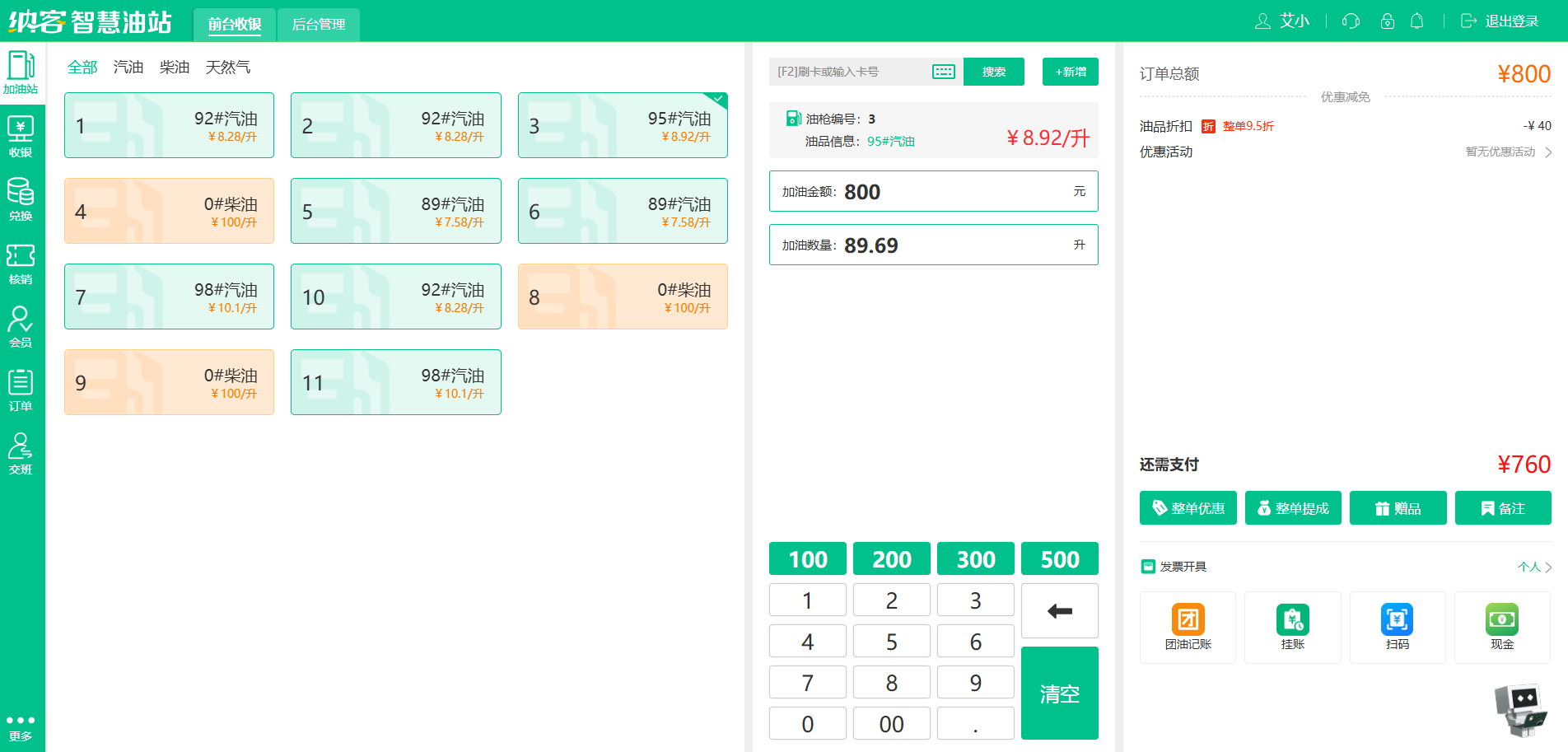Select fuel gun 1 with 92#汽油
Image resolution: width=1568 pixels, height=752 pixels.
coord(169,125)
